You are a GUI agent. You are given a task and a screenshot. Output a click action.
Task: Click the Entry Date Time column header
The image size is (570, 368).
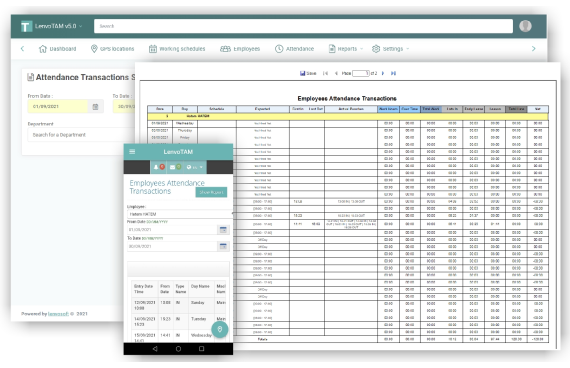click(x=145, y=289)
